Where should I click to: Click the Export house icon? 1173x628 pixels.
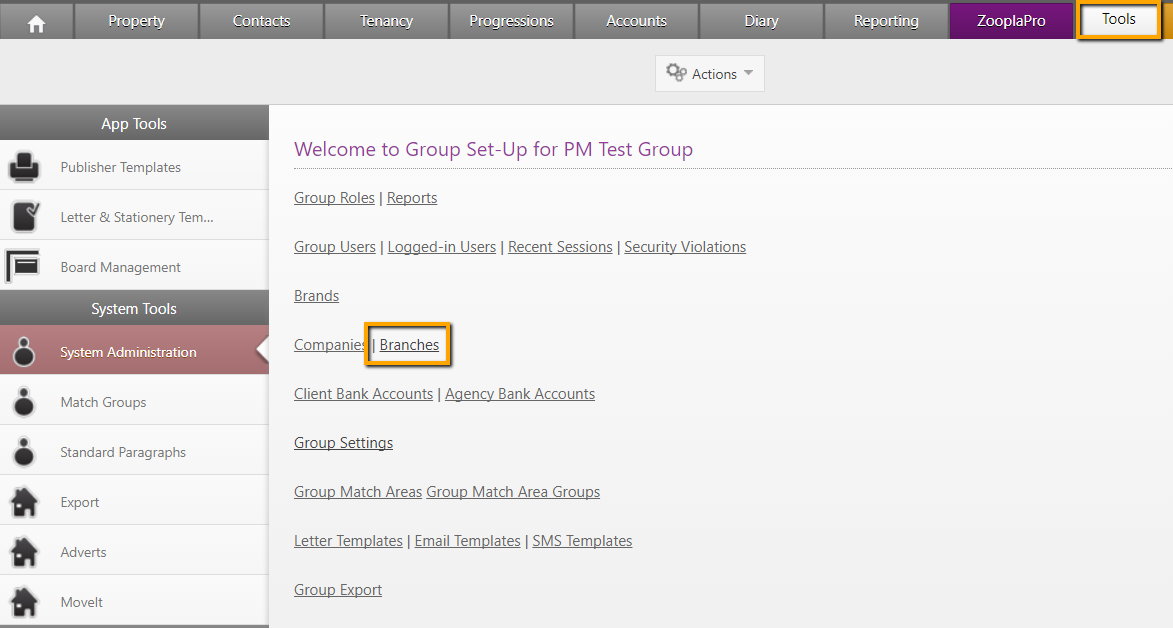pos(24,502)
